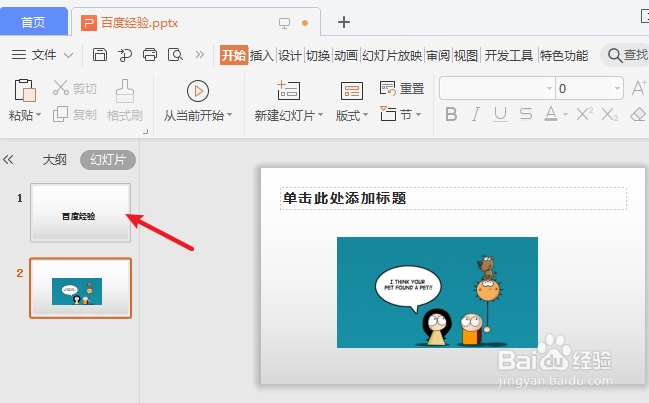Click the New Slide icon
The image size is (649, 403).
click(x=288, y=90)
